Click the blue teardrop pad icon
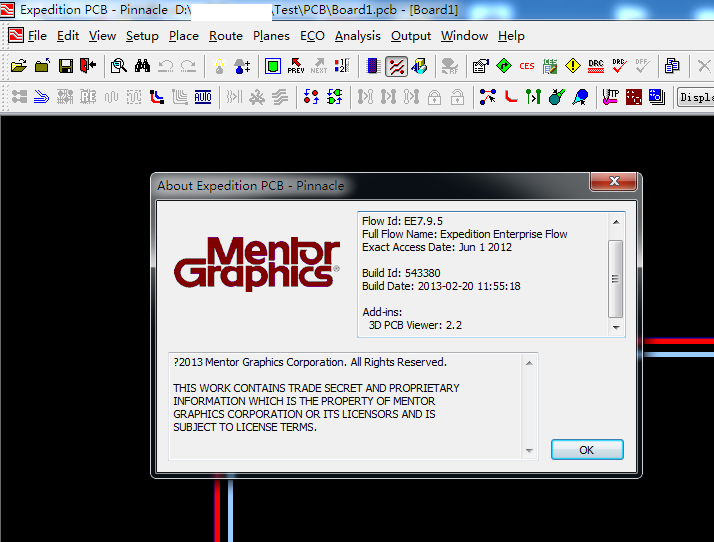This screenshot has width=714, height=542. click(580, 97)
